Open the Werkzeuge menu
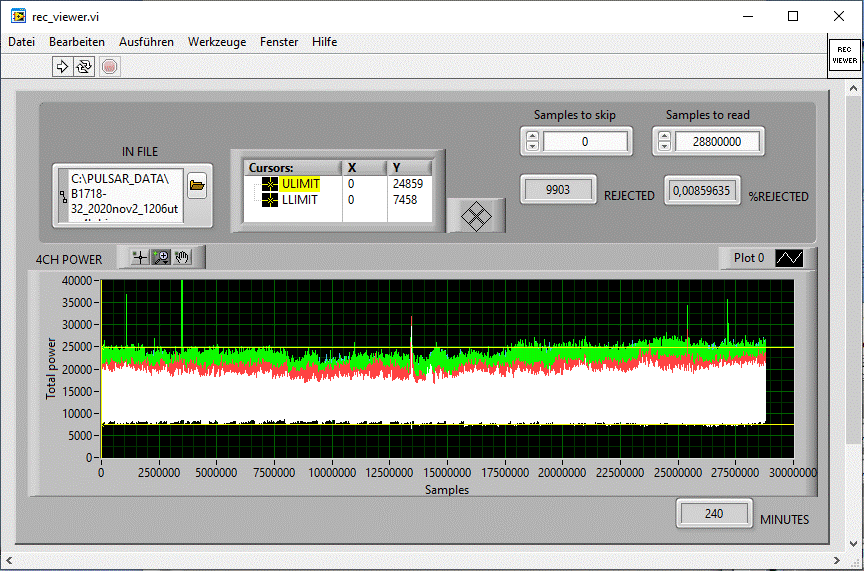This screenshot has height=571, width=864. [x=217, y=42]
